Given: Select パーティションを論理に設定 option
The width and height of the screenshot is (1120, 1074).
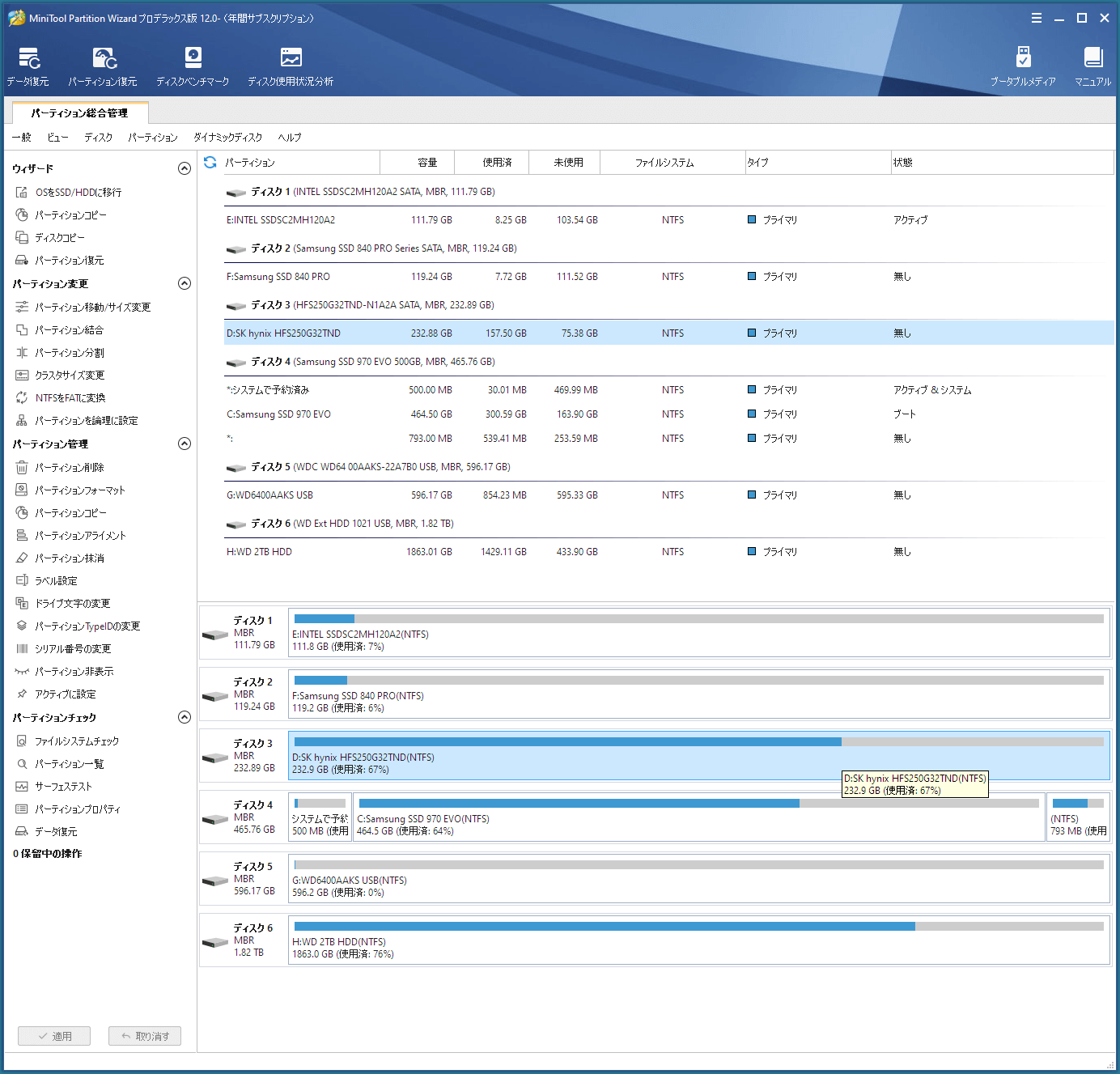Looking at the screenshot, I should pos(77,421).
